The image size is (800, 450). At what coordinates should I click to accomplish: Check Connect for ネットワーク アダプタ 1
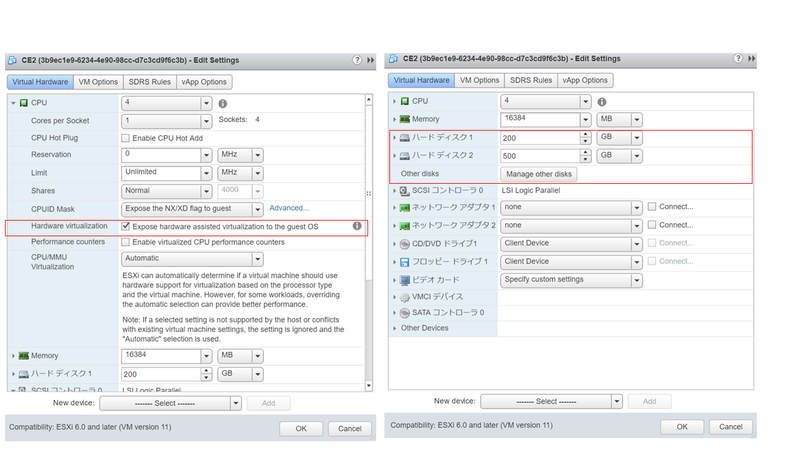tap(652, 207)
